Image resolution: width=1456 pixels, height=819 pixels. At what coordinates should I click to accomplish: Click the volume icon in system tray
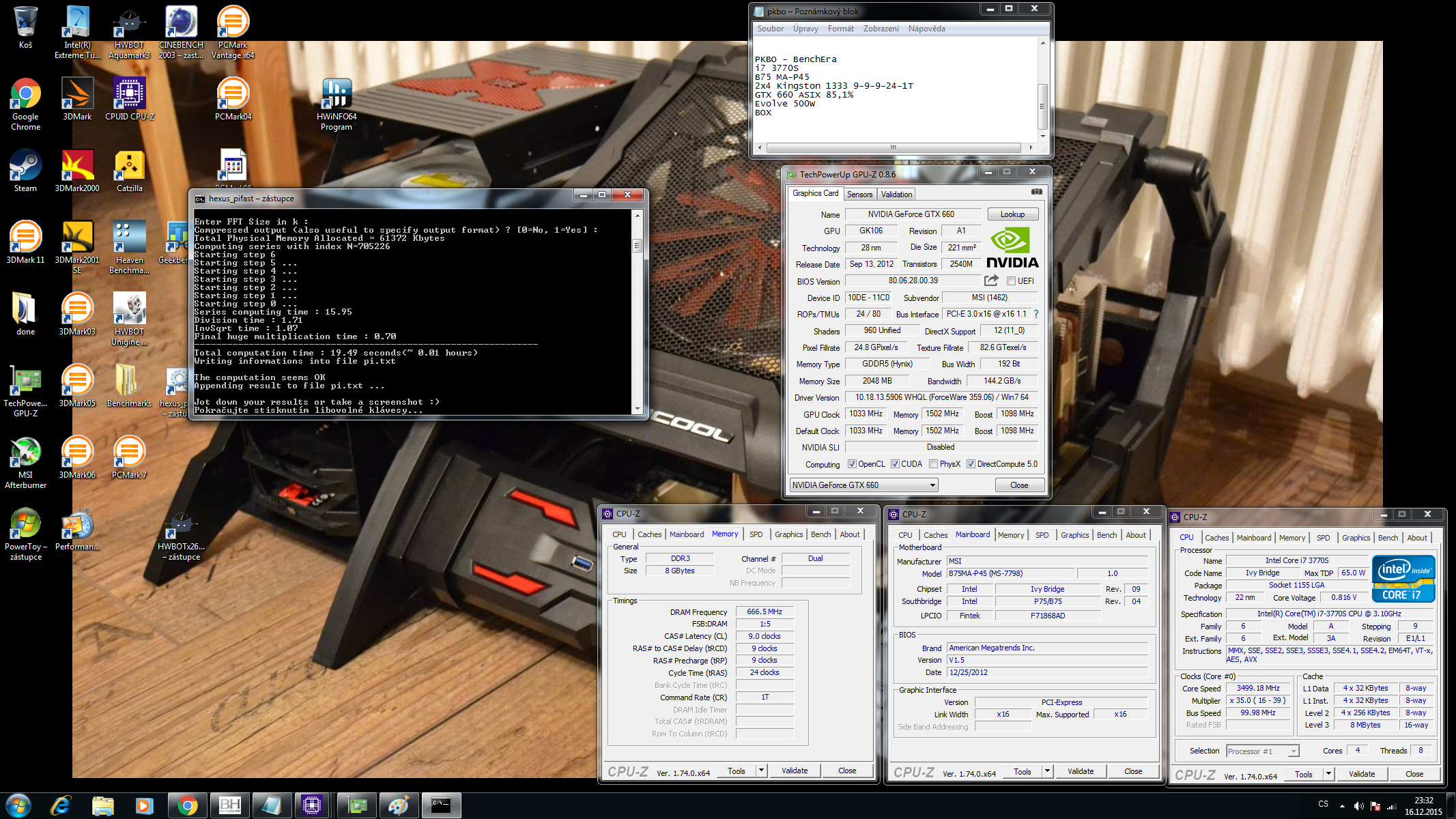[1359, 806]
